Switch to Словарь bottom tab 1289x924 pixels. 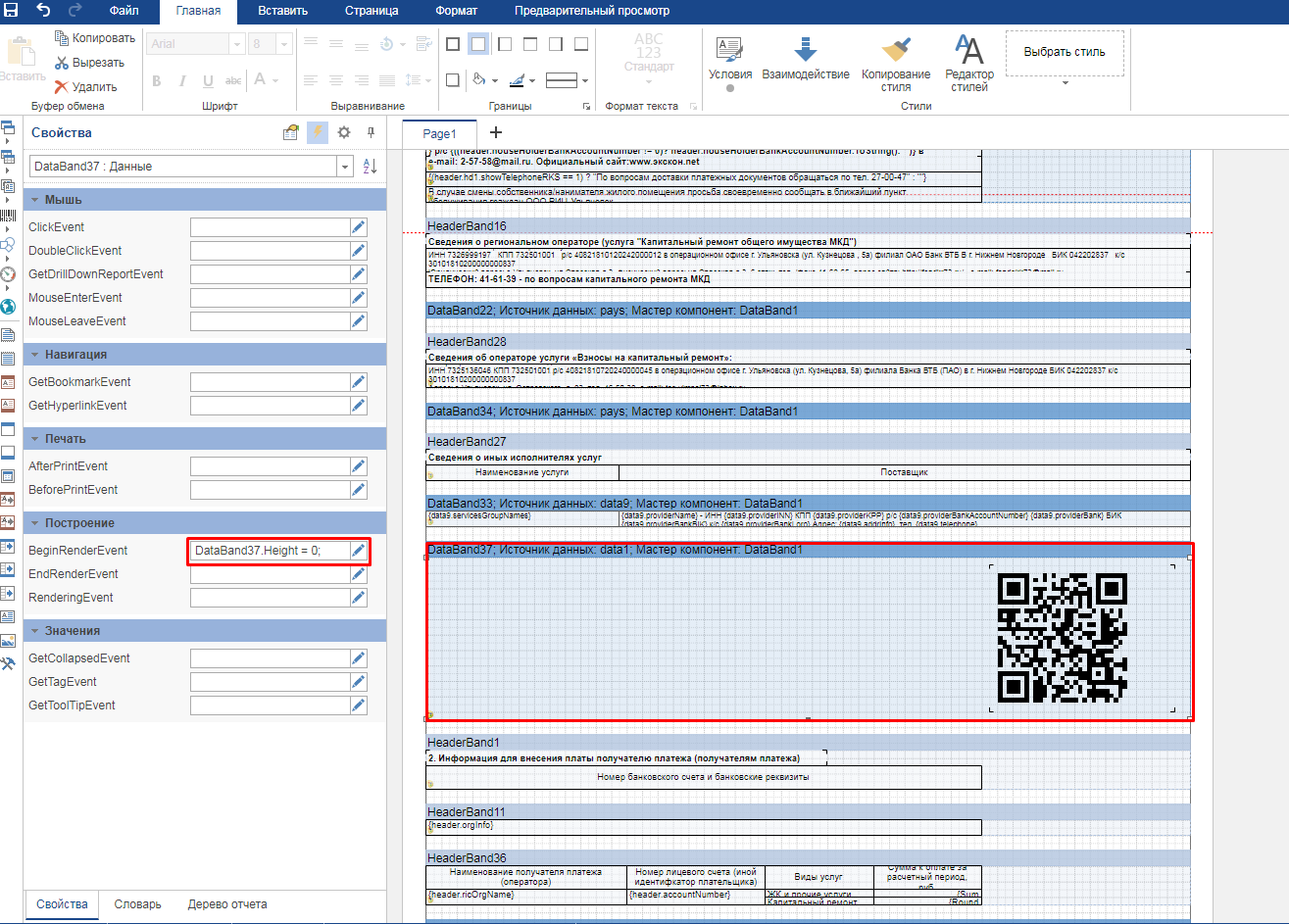point(137,904)
